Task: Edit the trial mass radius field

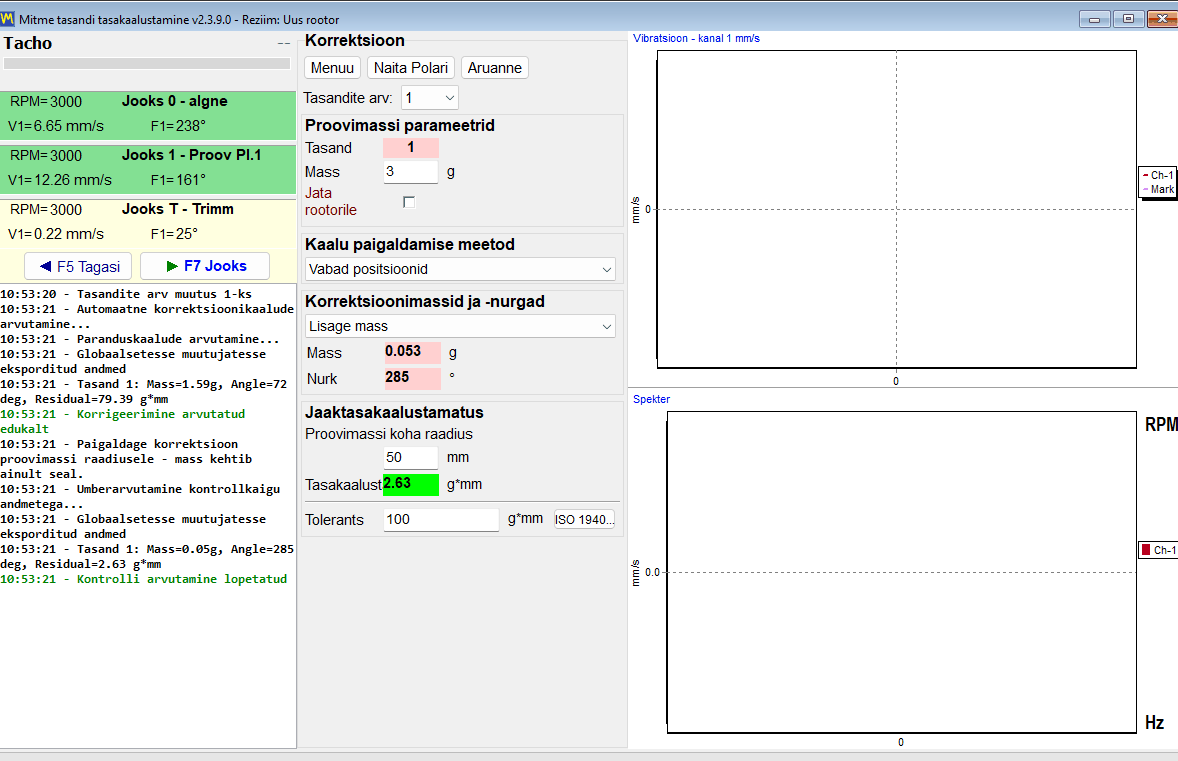Action: 410,458
